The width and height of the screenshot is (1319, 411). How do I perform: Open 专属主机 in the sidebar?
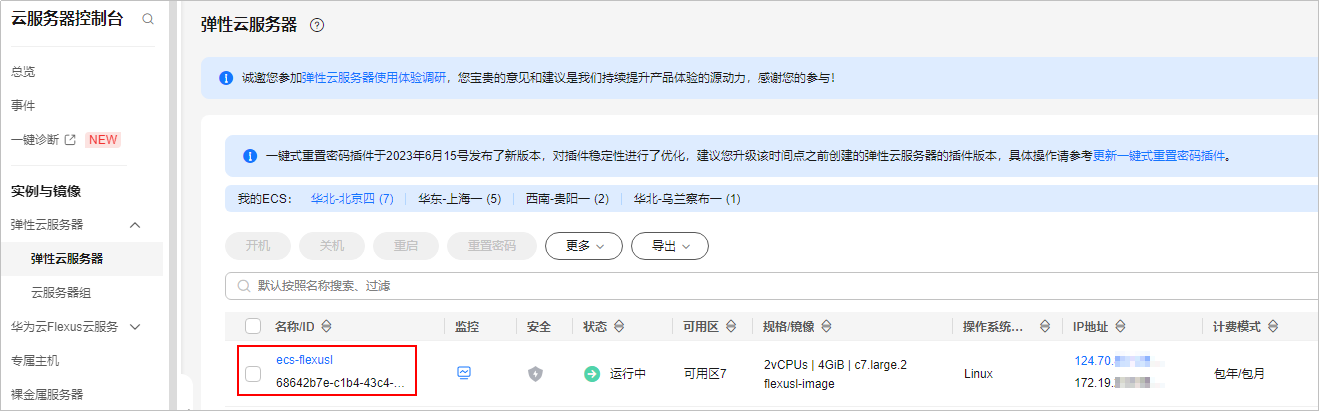35,360
